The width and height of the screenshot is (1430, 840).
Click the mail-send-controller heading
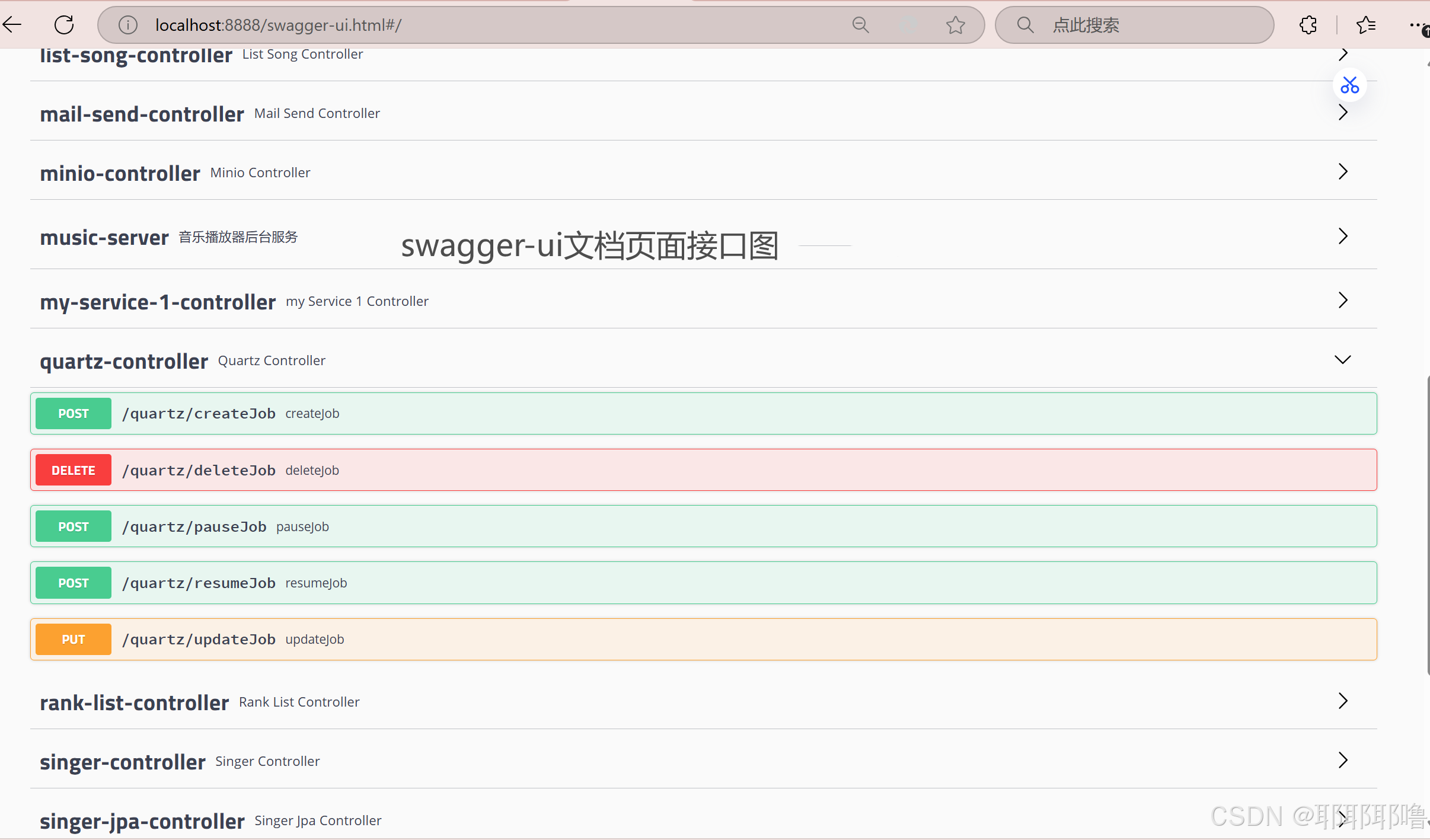142,114
